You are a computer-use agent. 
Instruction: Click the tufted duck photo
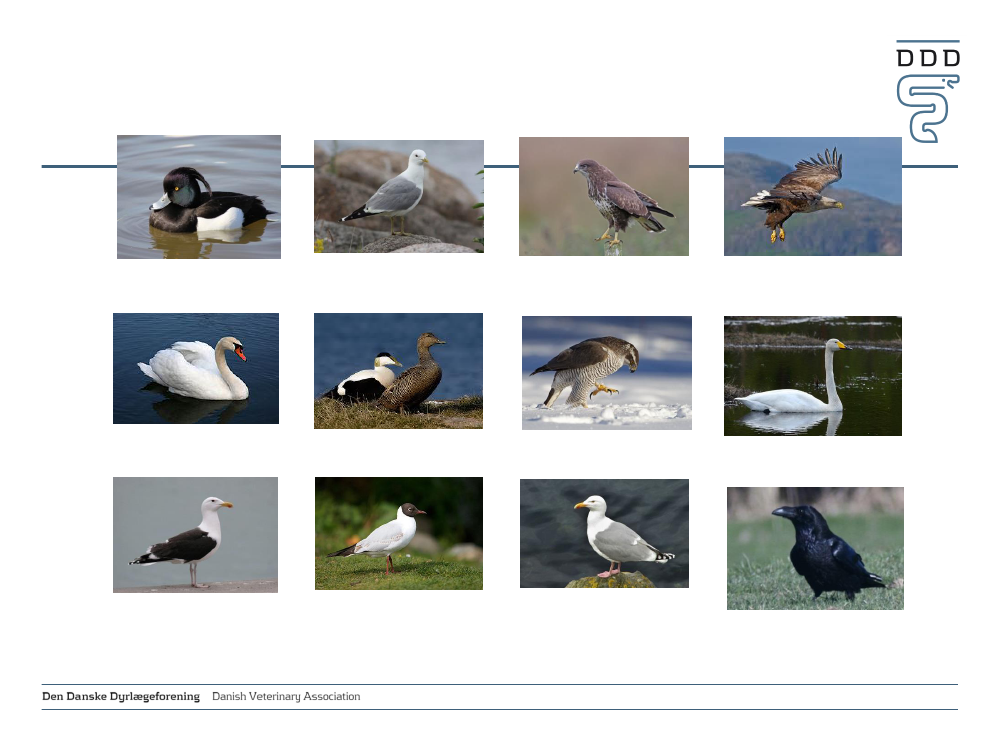point(199,196)
